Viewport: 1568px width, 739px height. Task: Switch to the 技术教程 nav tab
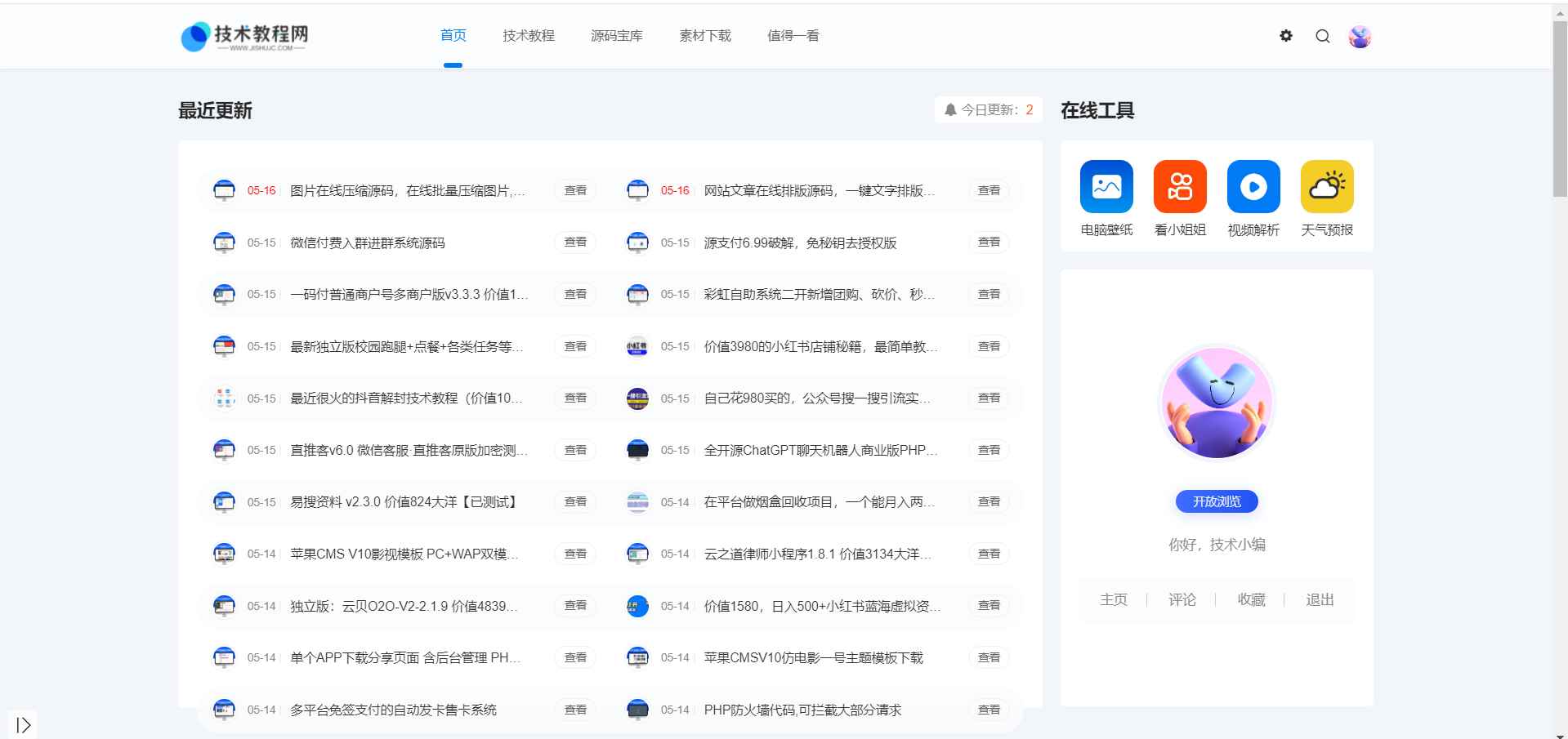(x=529, y=36)
